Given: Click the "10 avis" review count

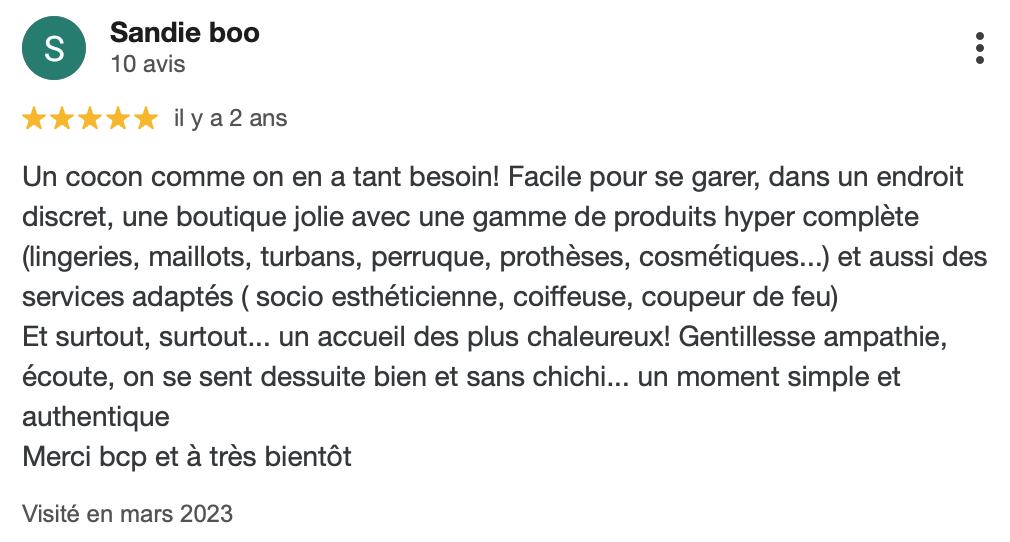Looking at the screenshot, I should coord(148,64).
